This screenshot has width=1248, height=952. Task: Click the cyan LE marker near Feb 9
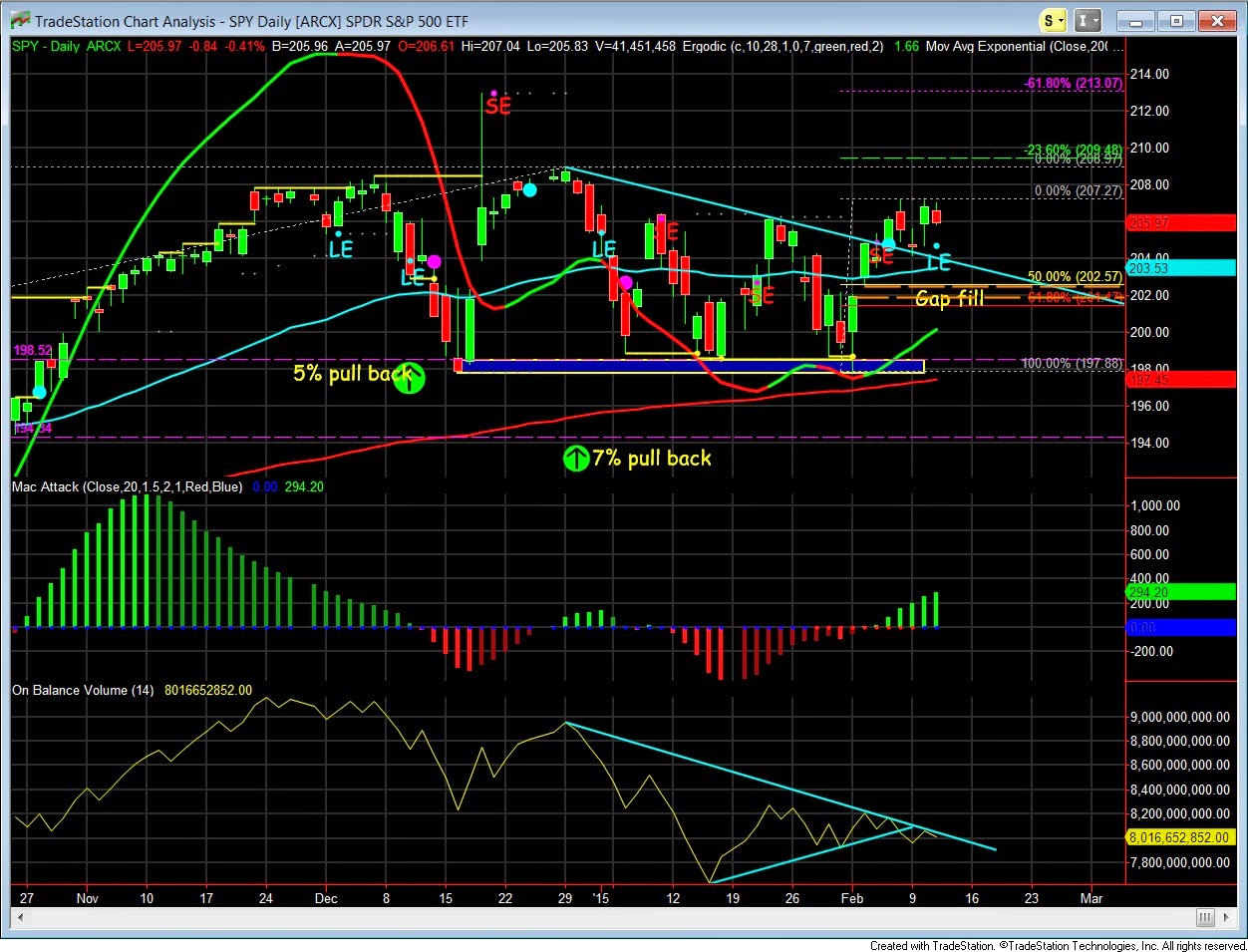click(939, 263)
